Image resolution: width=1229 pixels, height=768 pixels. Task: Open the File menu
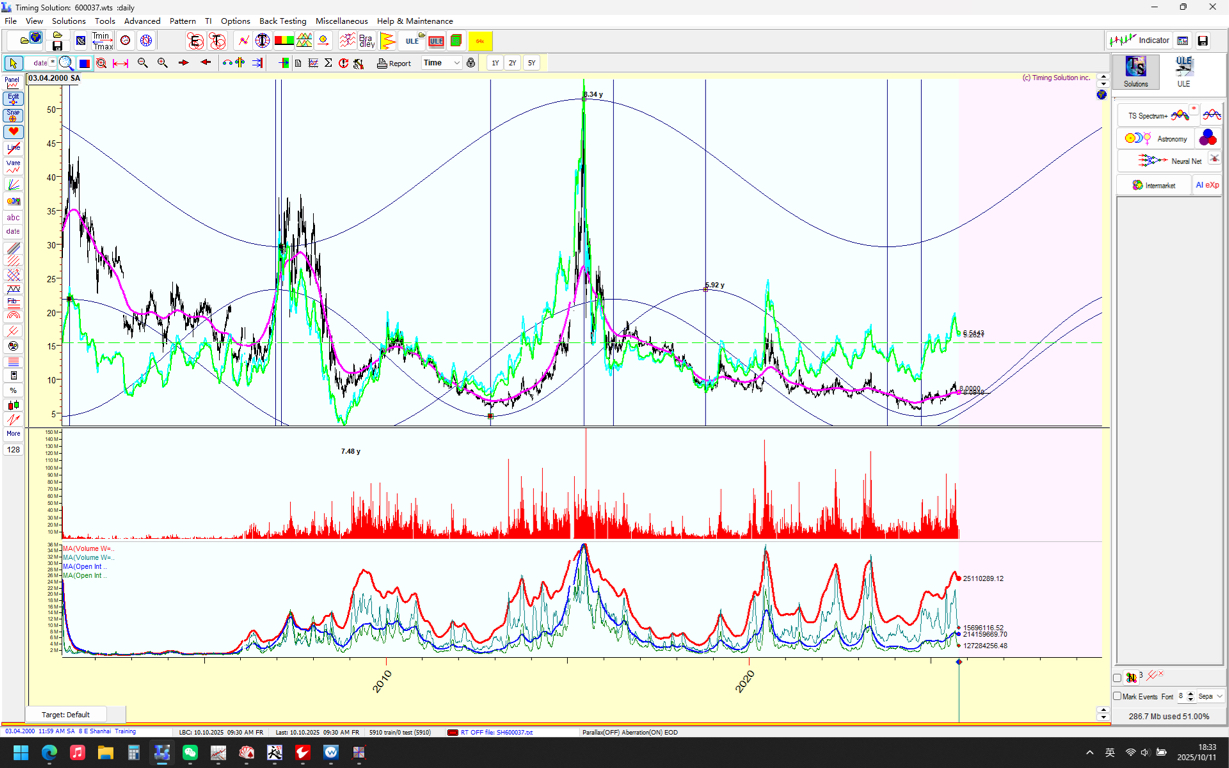[11, 21]
